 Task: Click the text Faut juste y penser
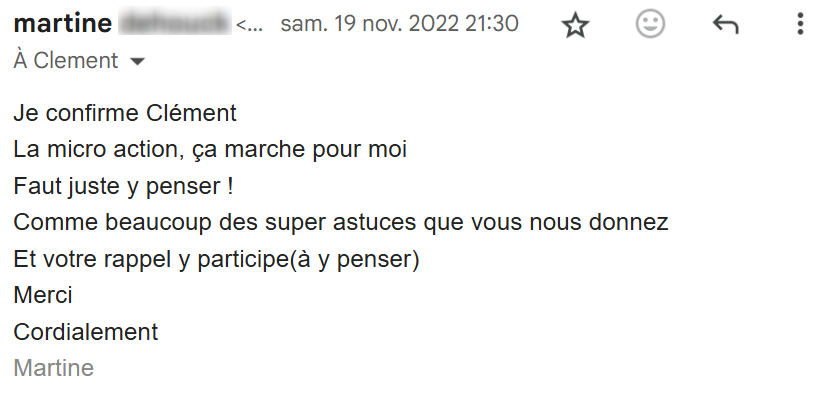pyautogui.click(x=123, y=186)
